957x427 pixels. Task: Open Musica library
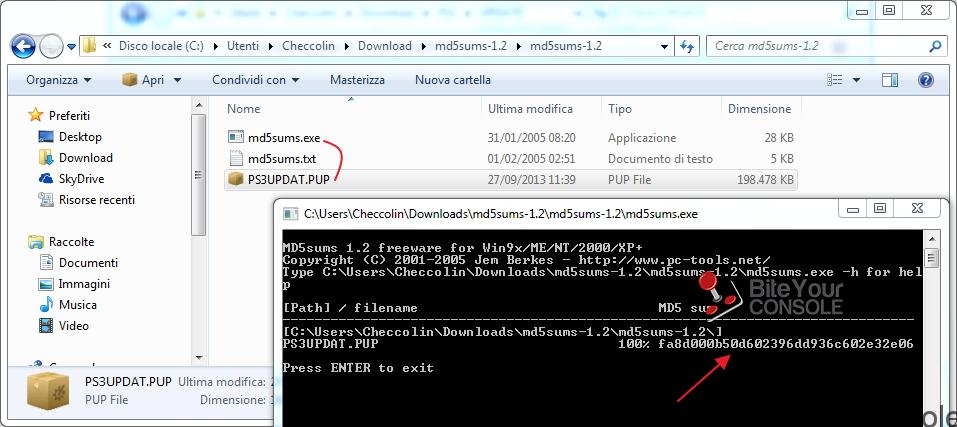pos(78,304)
